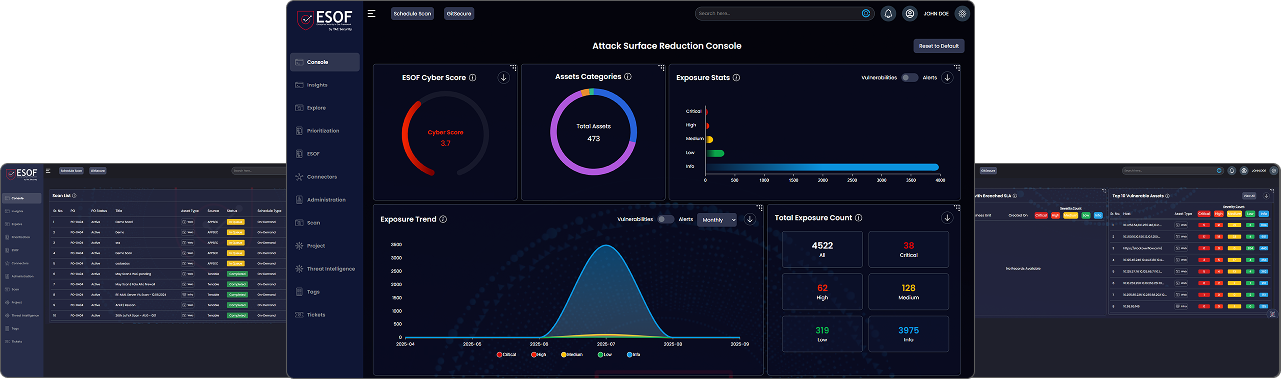Show info for Exposure Trend

(443, 219)
